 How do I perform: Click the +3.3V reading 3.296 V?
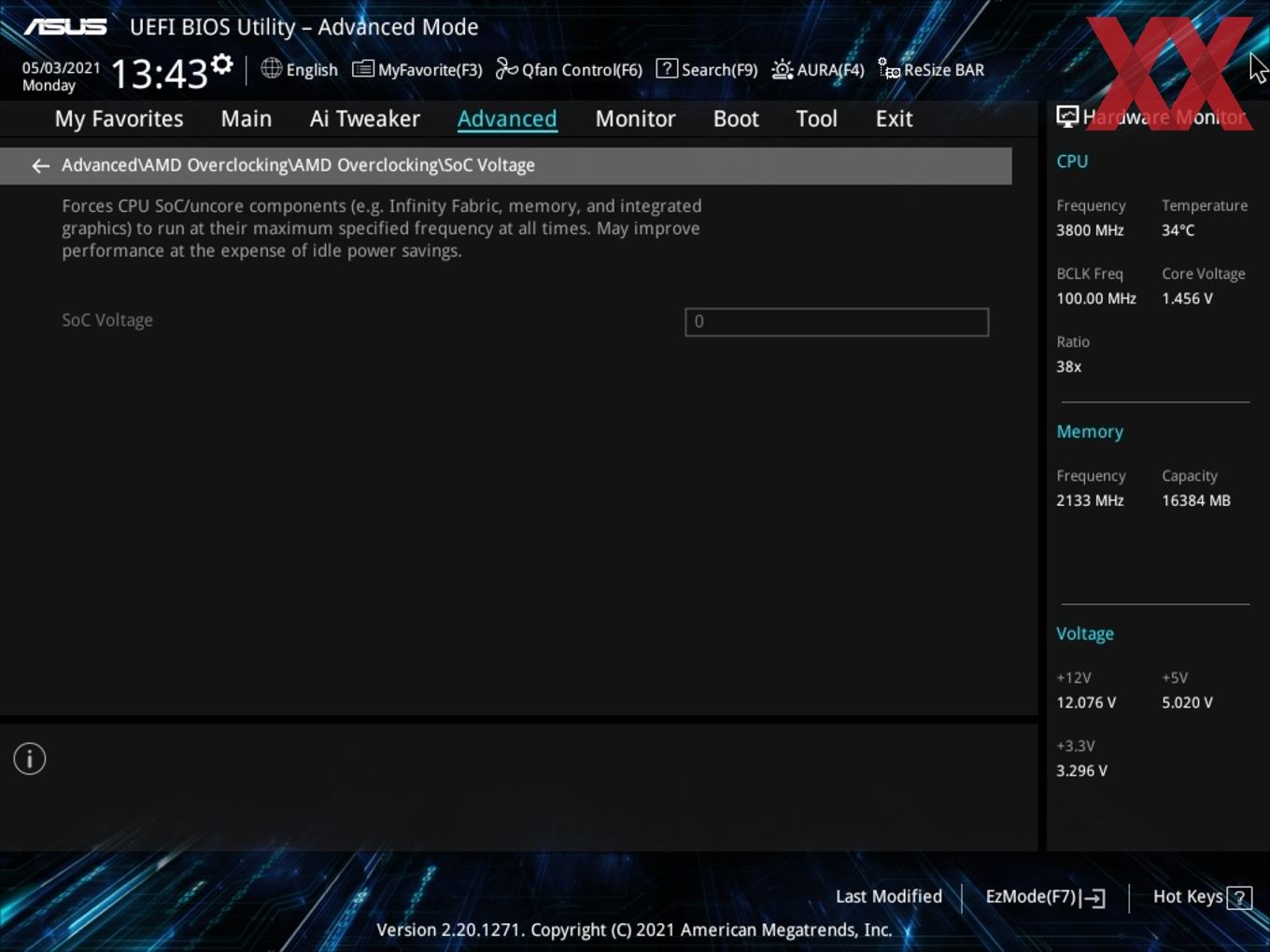pos(1081,771)
